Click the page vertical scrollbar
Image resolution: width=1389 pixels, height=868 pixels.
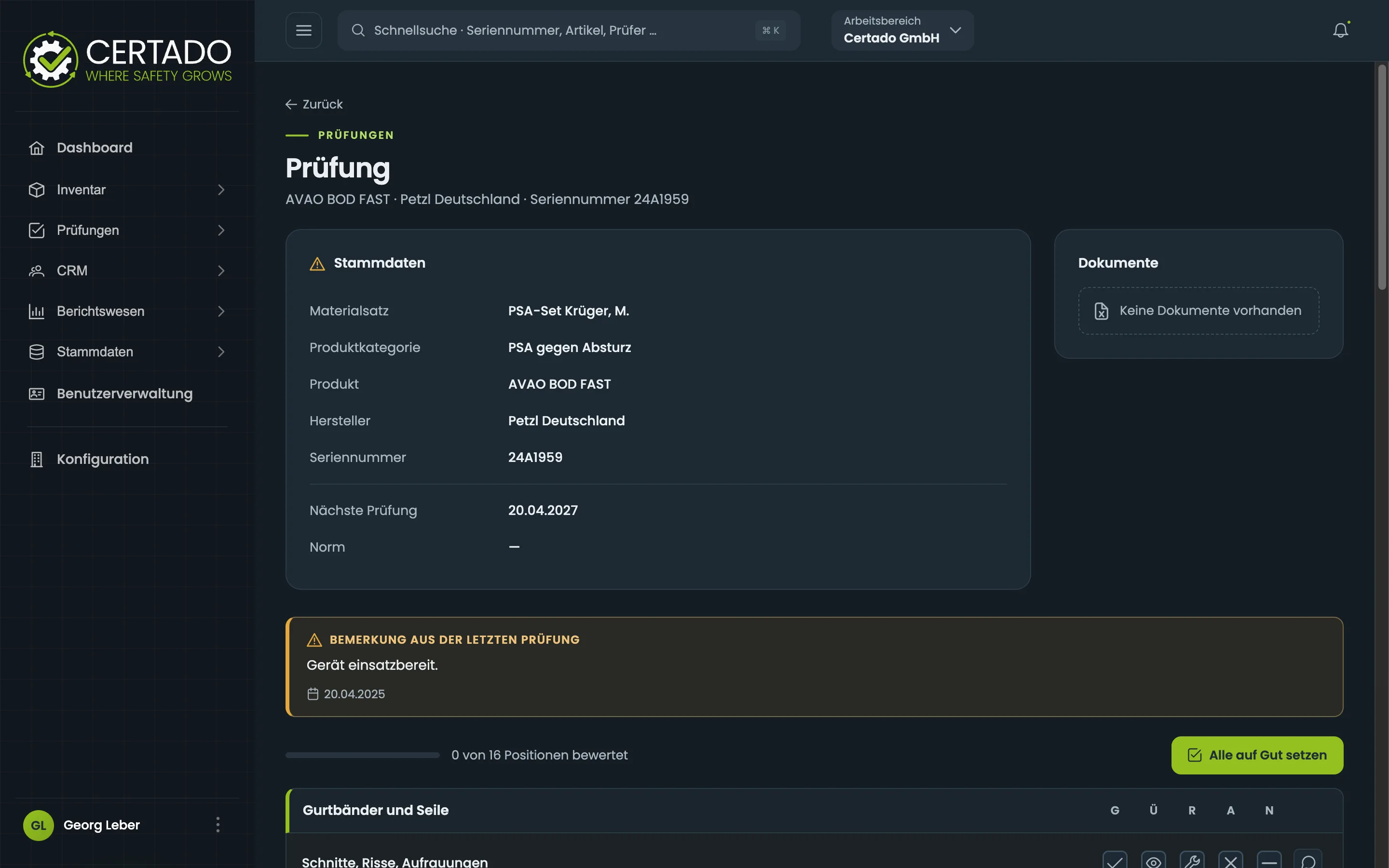point(1382,178)
